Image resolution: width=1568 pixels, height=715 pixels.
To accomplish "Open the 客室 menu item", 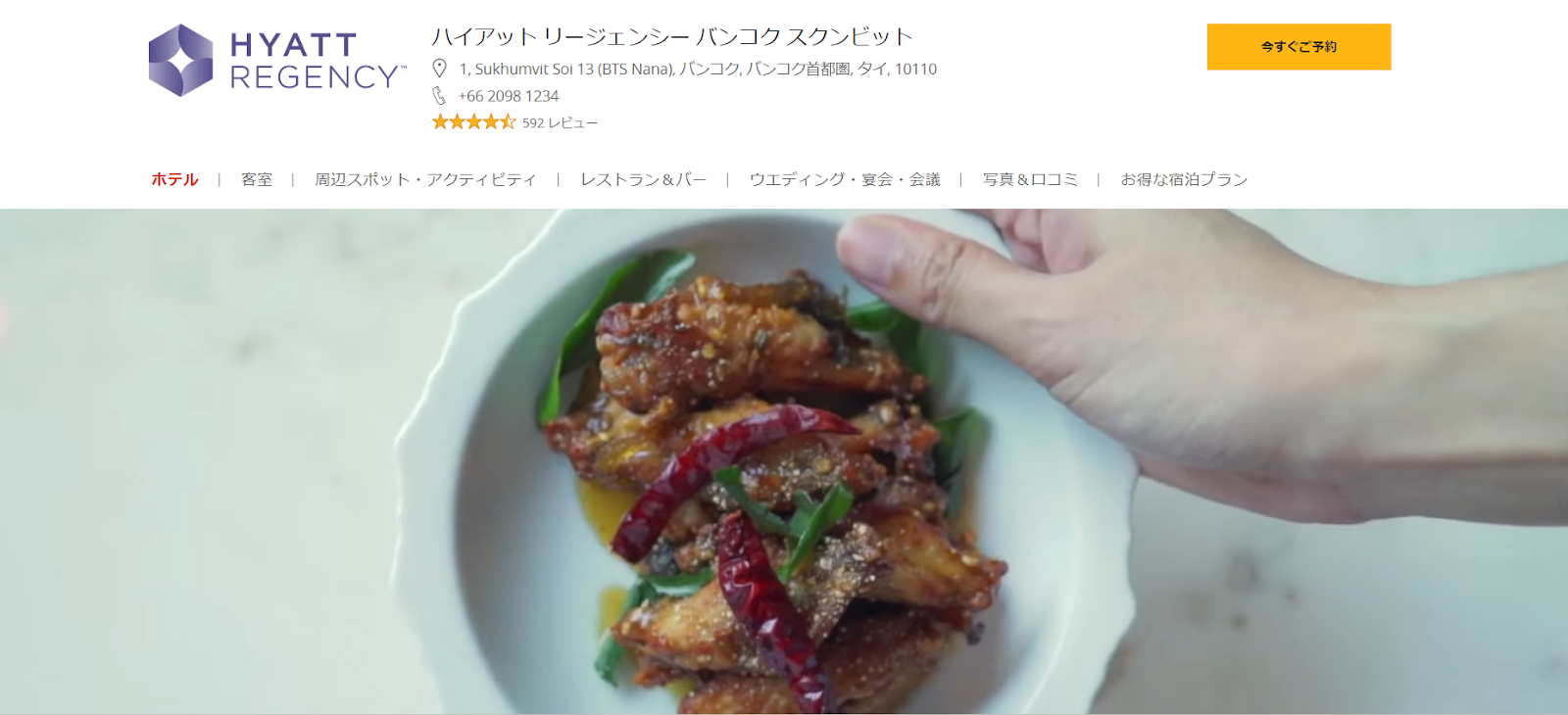I will click(257, 179).
